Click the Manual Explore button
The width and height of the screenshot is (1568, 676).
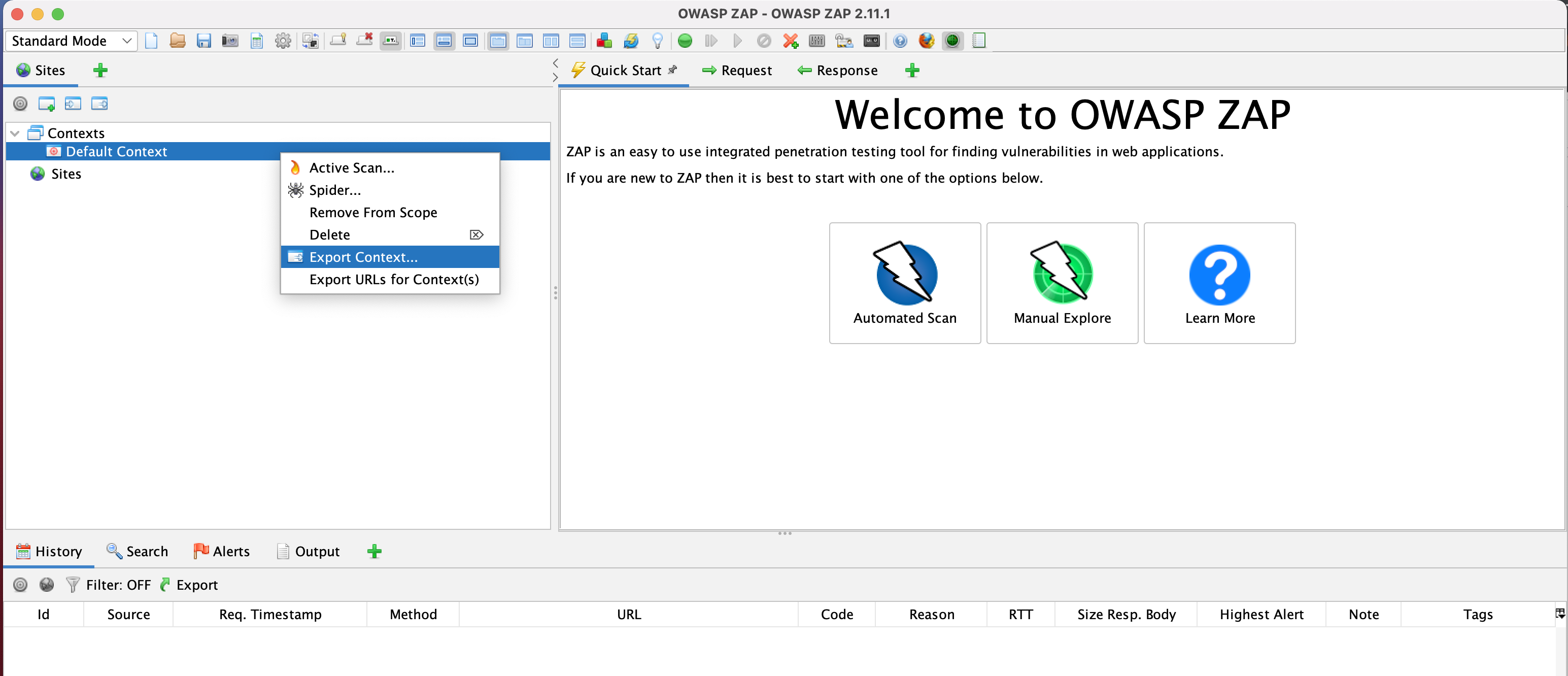(x=1062, y=283)
